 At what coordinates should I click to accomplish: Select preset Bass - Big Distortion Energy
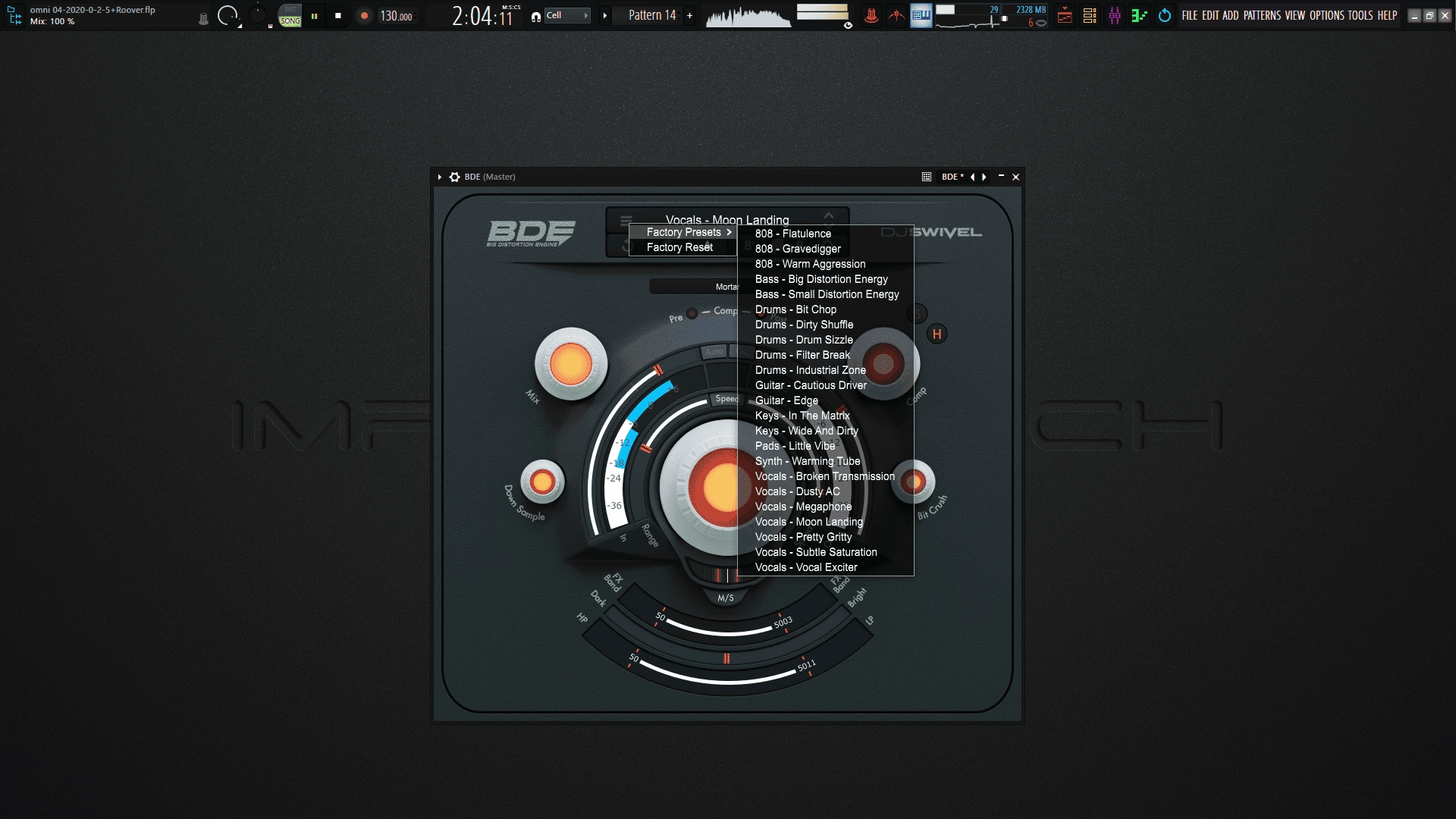click(x=826, y=279)
